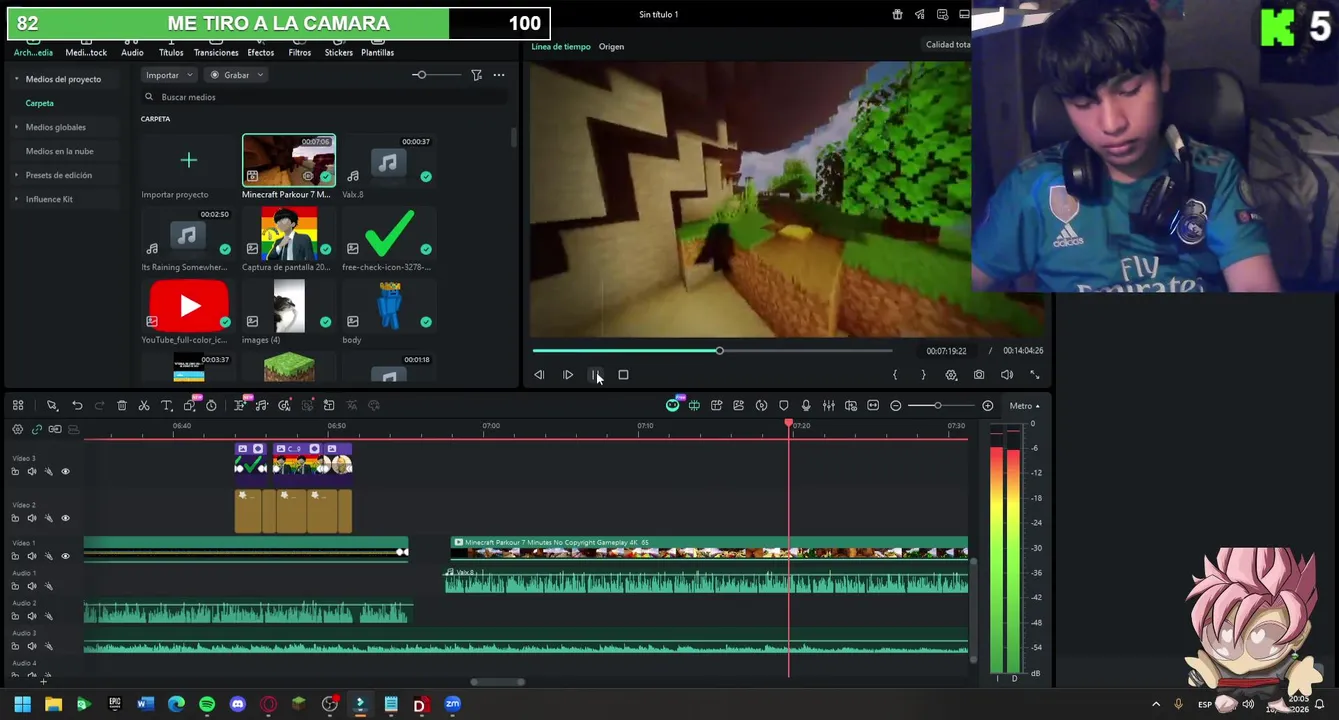This screenshot has height=720, width=1339.
Task: Split clip using the scissors tool
Action: (144, 405)
